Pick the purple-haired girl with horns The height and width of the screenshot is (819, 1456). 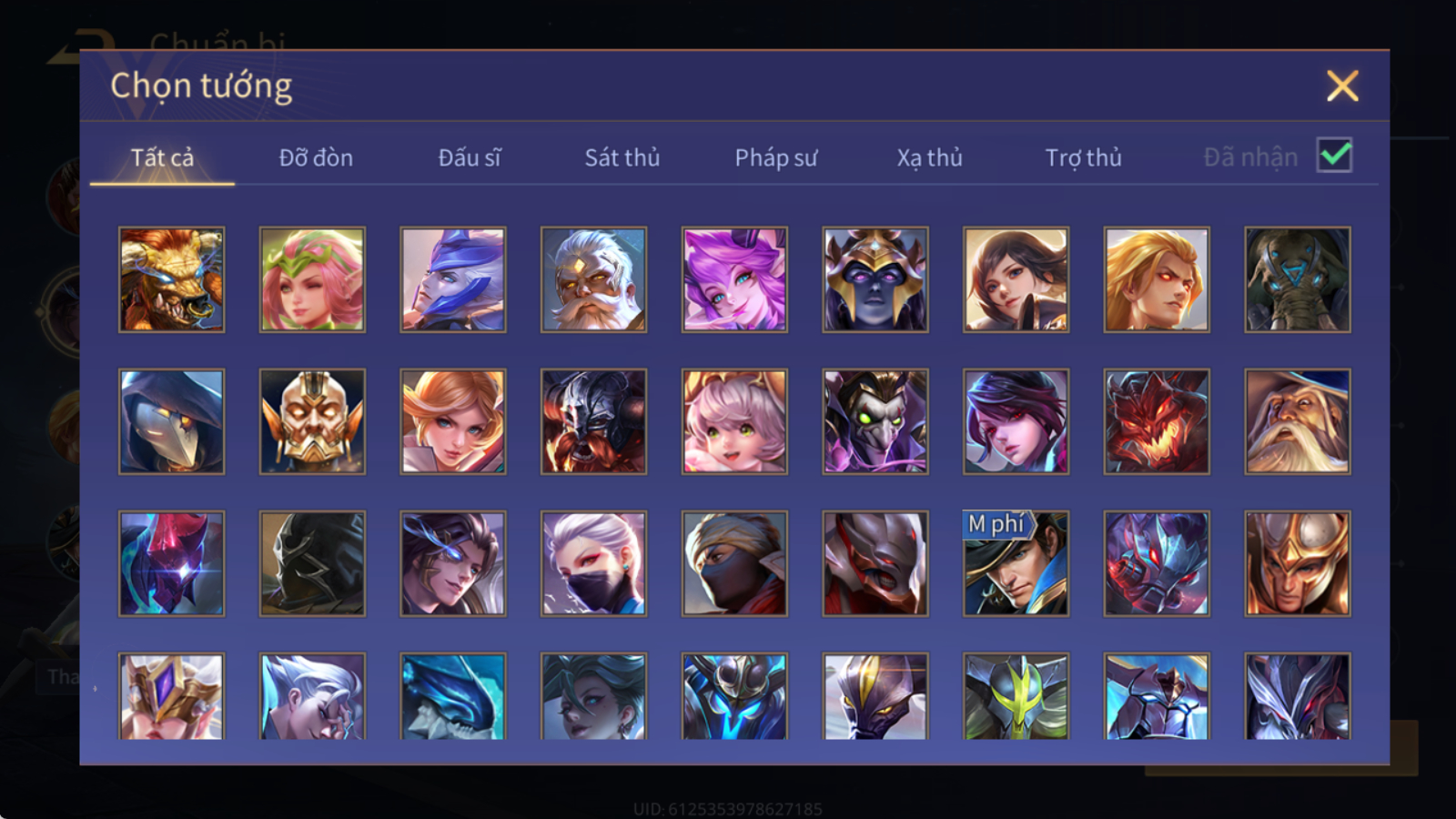[x=734, y=279]
